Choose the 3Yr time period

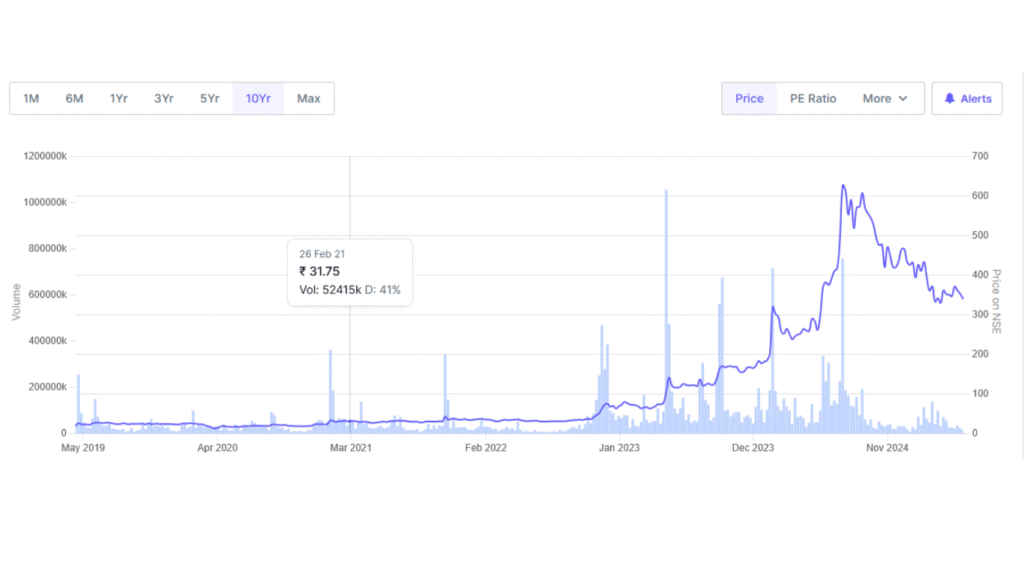click(163, 98)
